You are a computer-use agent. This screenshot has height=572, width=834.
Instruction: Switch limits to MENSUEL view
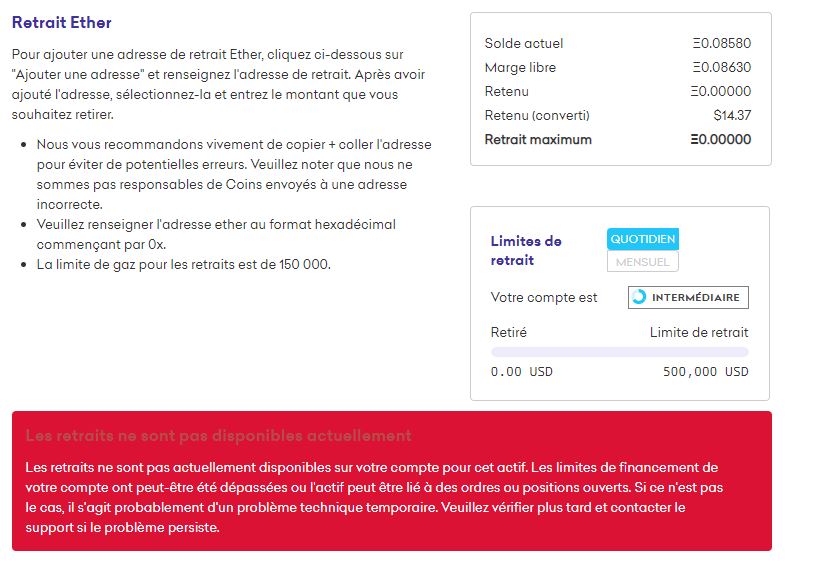(x=643, y=262)
